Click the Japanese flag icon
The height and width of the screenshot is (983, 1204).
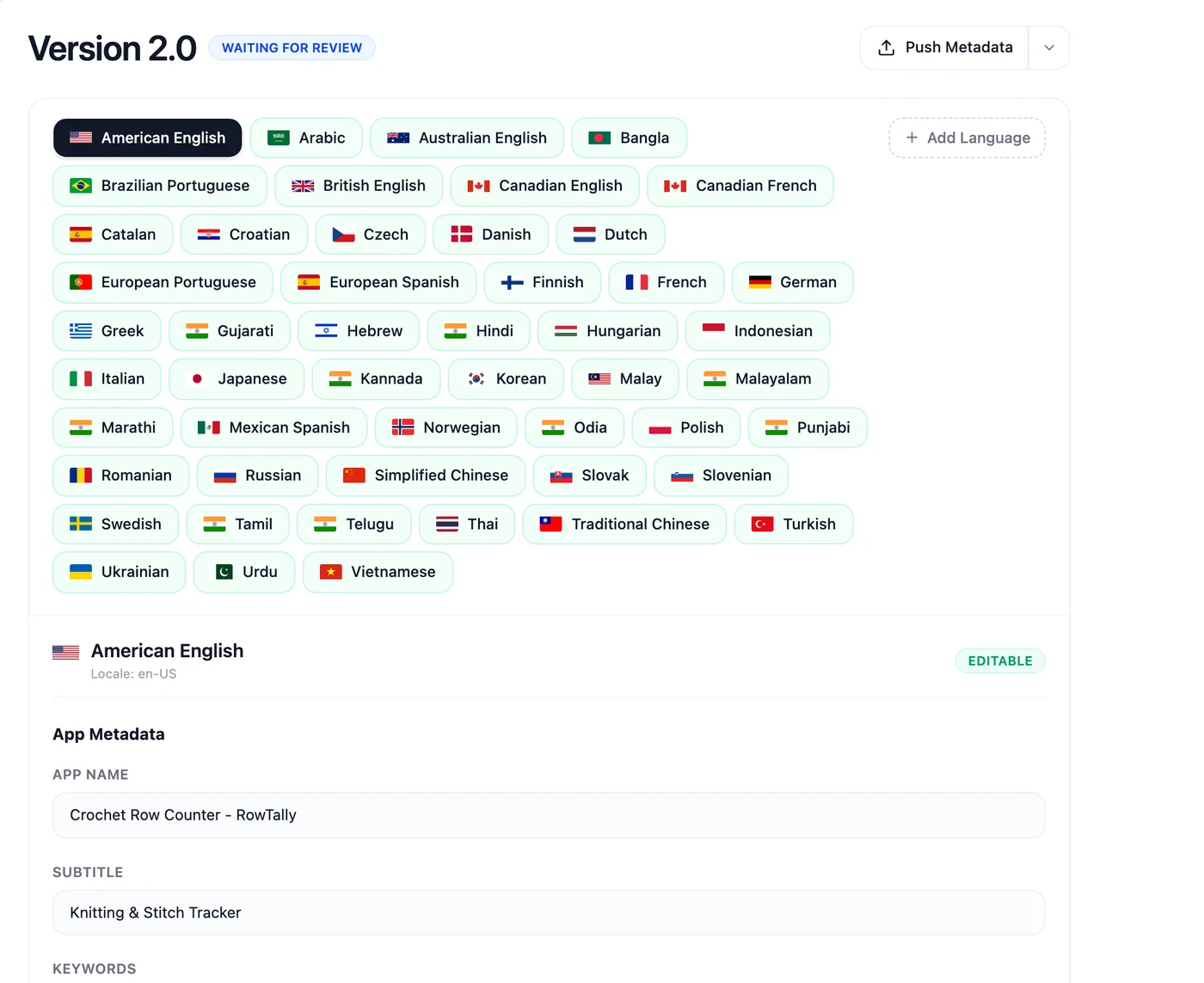(x=197, y=378)
